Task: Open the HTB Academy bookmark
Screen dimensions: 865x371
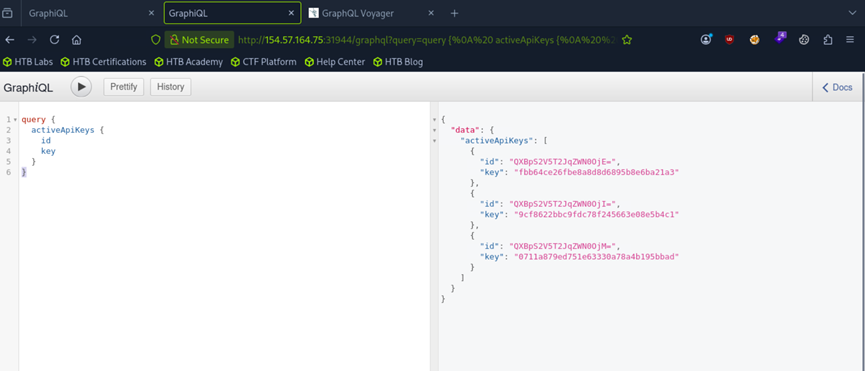Action: click(x=189, y=62)
